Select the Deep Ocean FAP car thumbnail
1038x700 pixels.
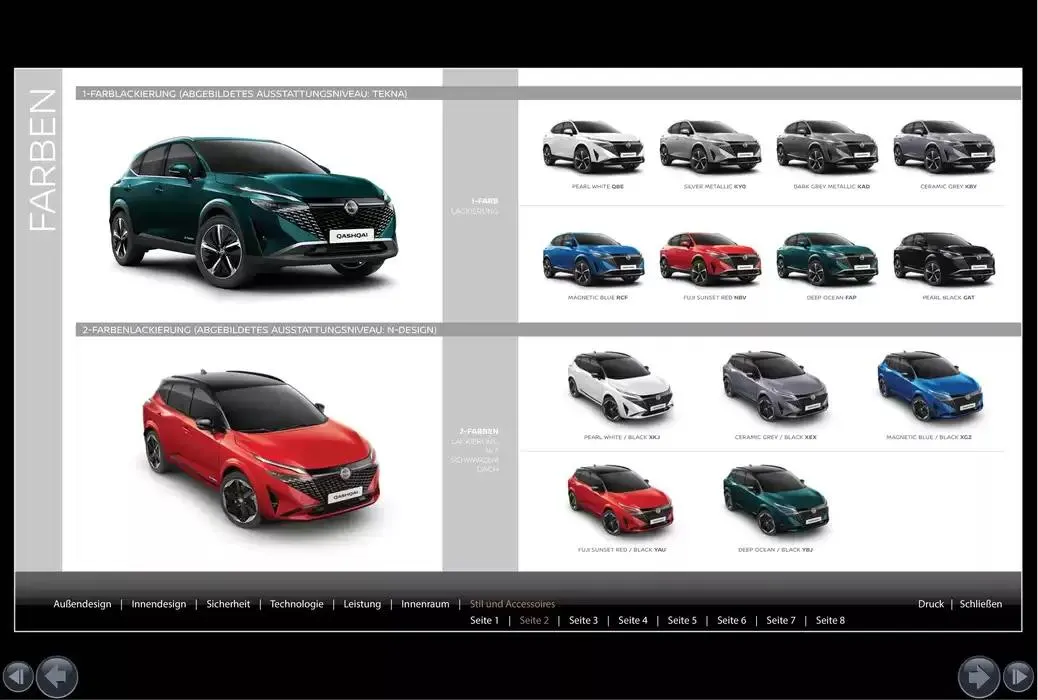827,258
